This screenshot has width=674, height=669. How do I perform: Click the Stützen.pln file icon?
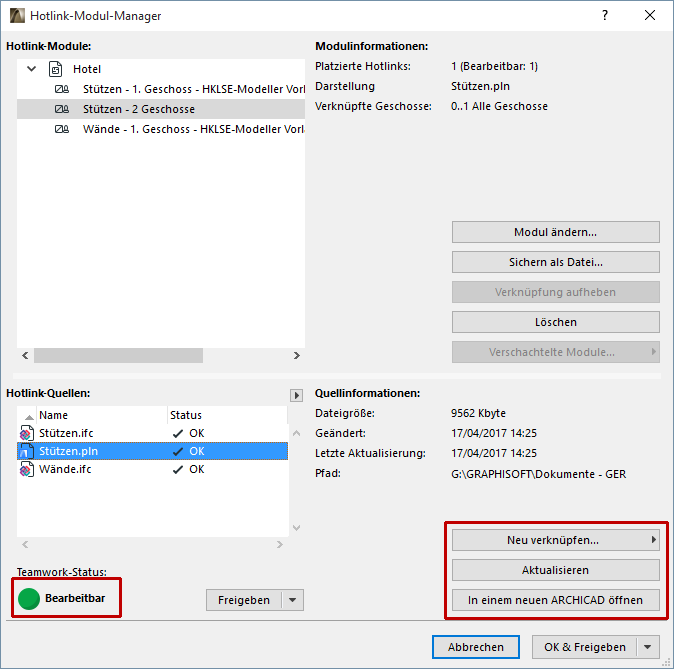pyautogui.click(x=27, y=451)
